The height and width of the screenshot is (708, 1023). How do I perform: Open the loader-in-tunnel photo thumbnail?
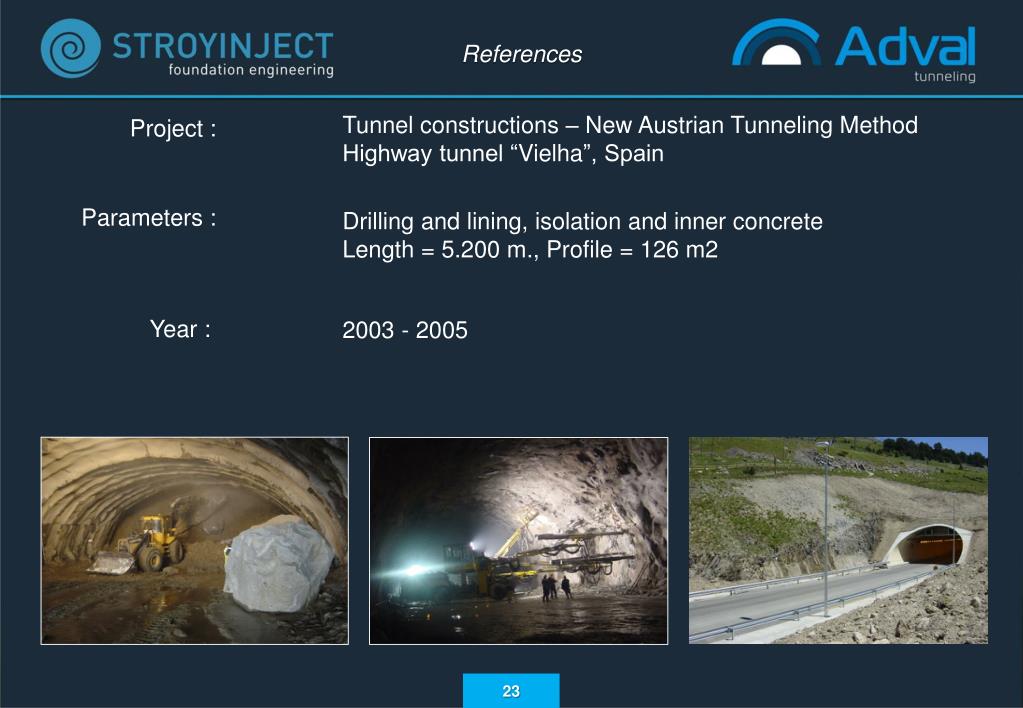[x=194, y=541]
